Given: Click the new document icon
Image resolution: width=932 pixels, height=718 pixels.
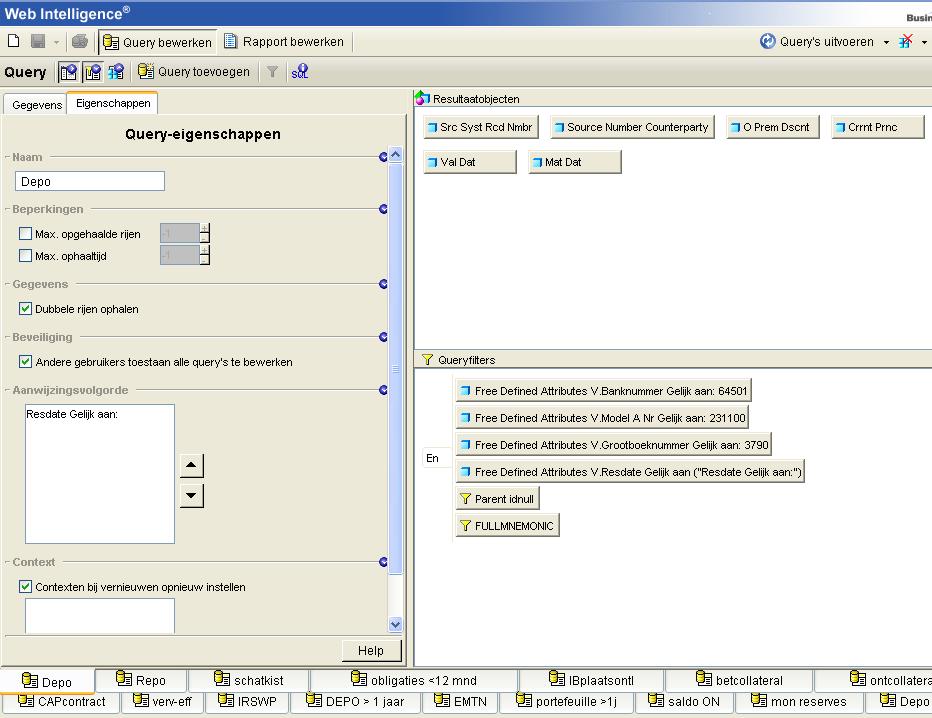Looking at the screenshot, I should point(14,42).
